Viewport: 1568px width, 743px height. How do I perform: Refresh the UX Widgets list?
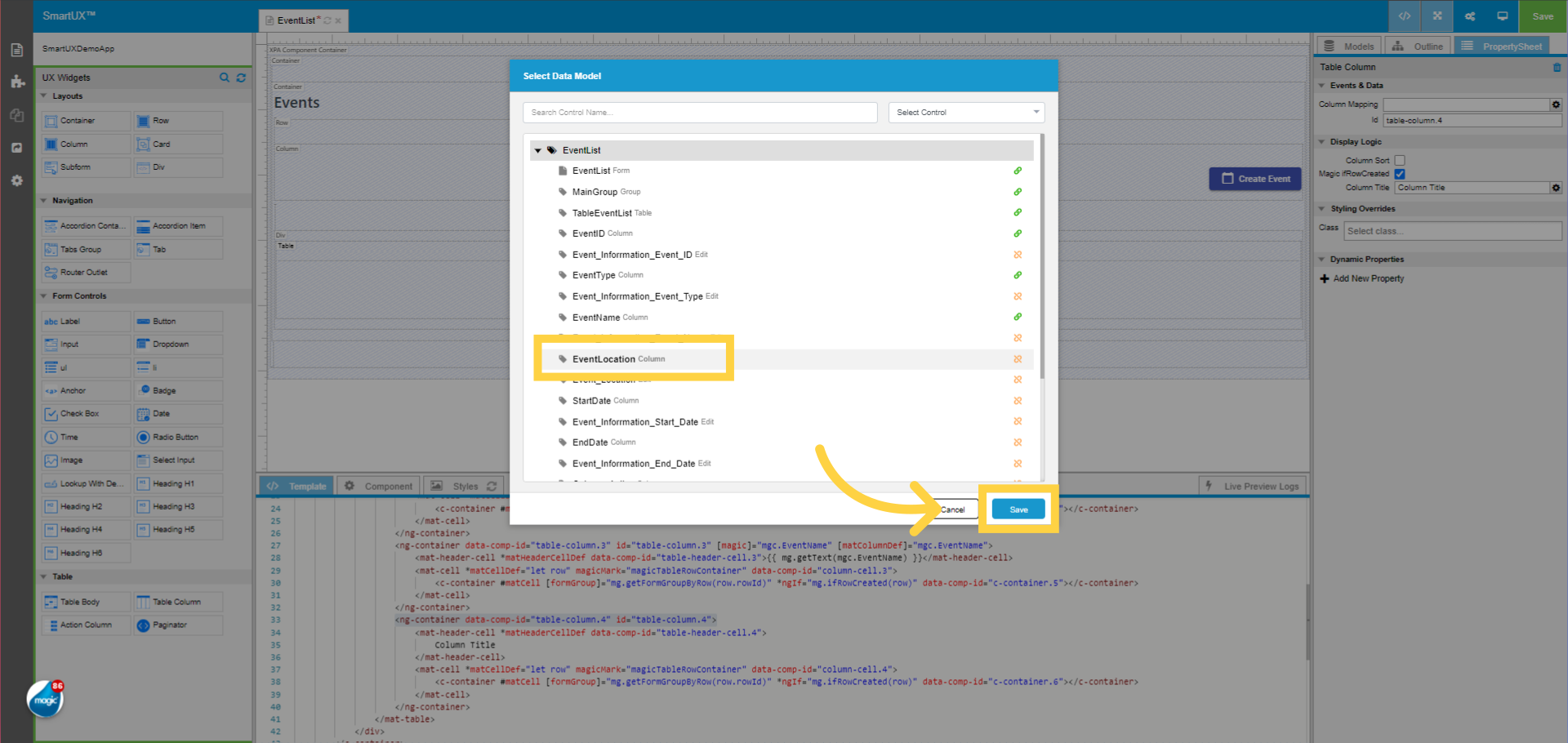[241, 78]
